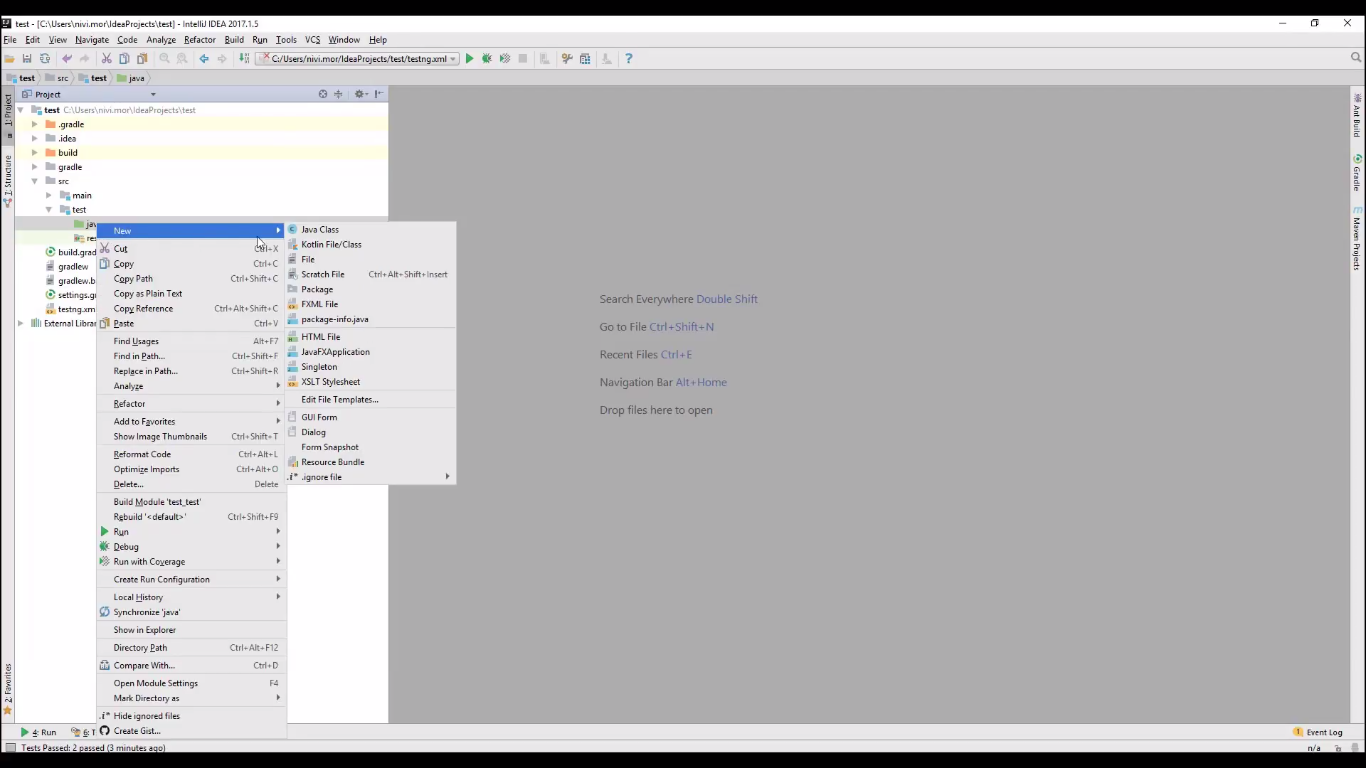Image resolution: width=1366 pixels, height=768 pixels.
Task: Click Find Usages in context menu
Action: click(x=191, y=341)
